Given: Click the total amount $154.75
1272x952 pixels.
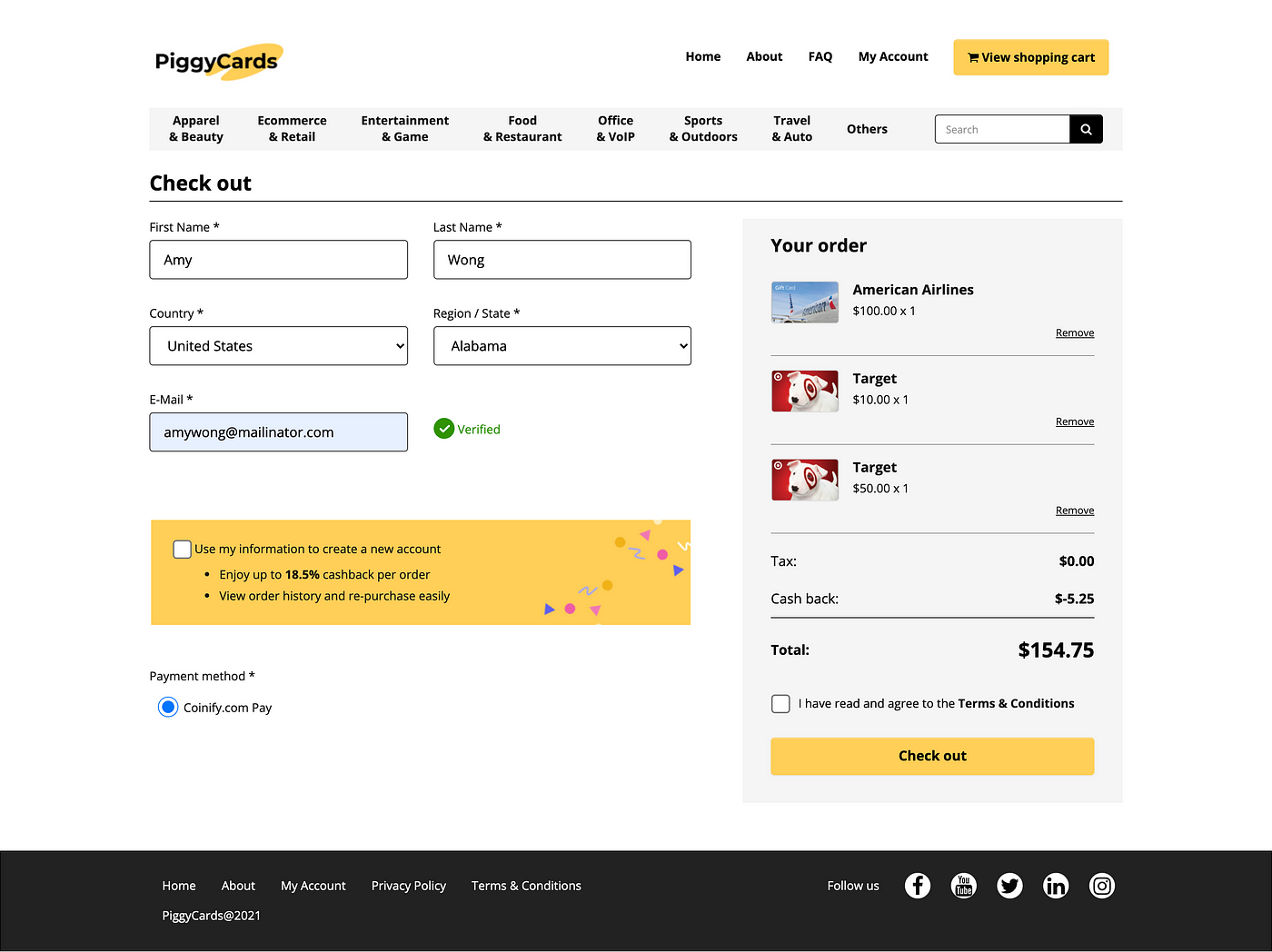Looking at the screenshot, I should tap(1056, 650).
